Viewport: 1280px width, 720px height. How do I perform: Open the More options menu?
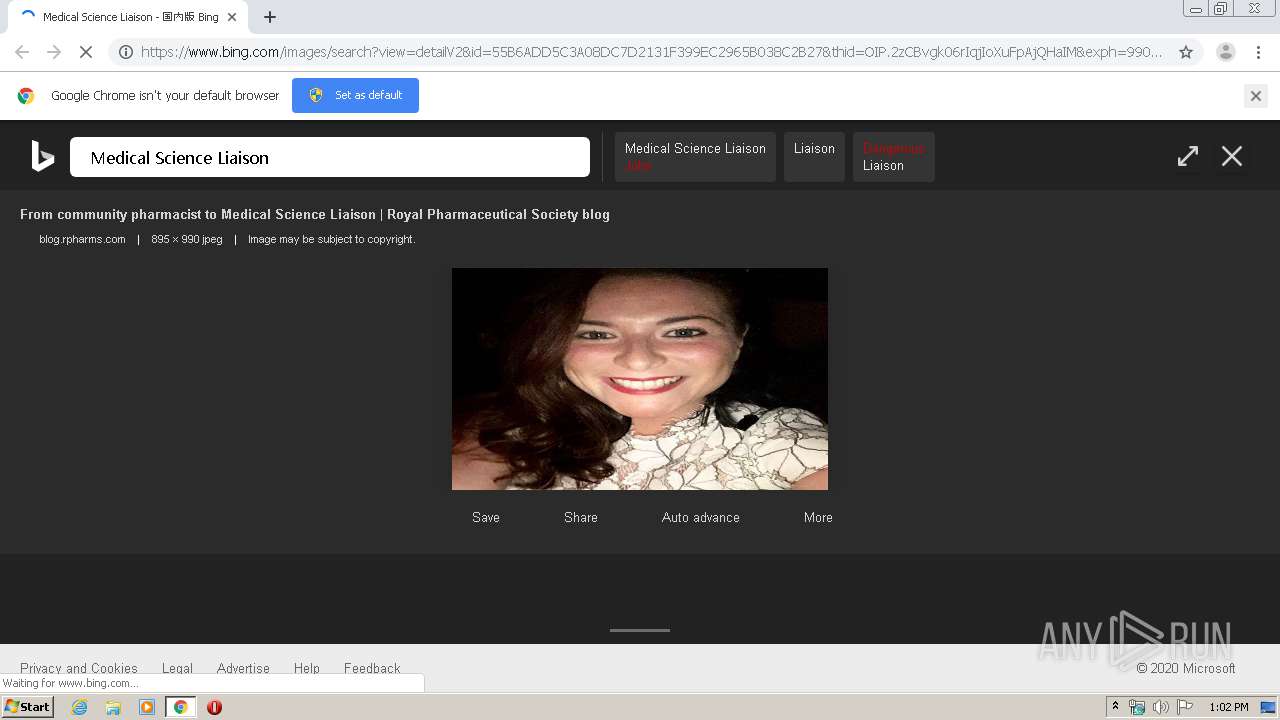click(818, 517)
